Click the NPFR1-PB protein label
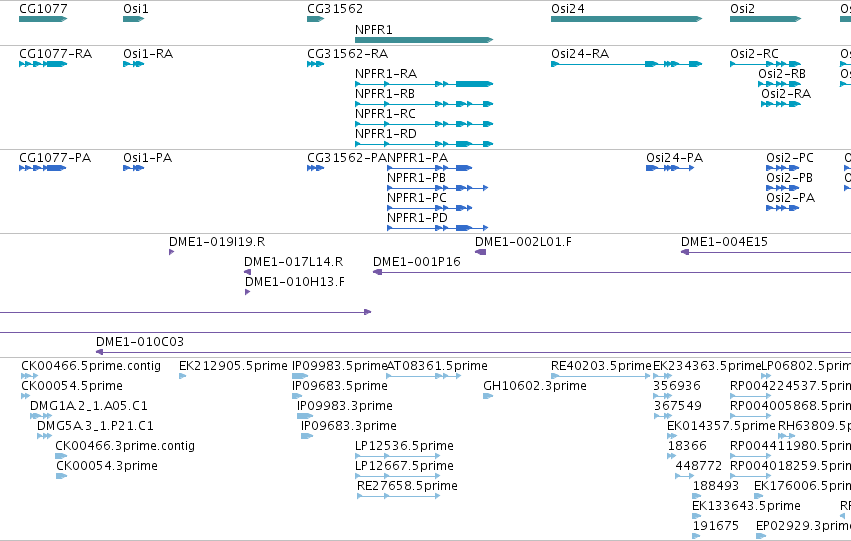 [416, 178]
